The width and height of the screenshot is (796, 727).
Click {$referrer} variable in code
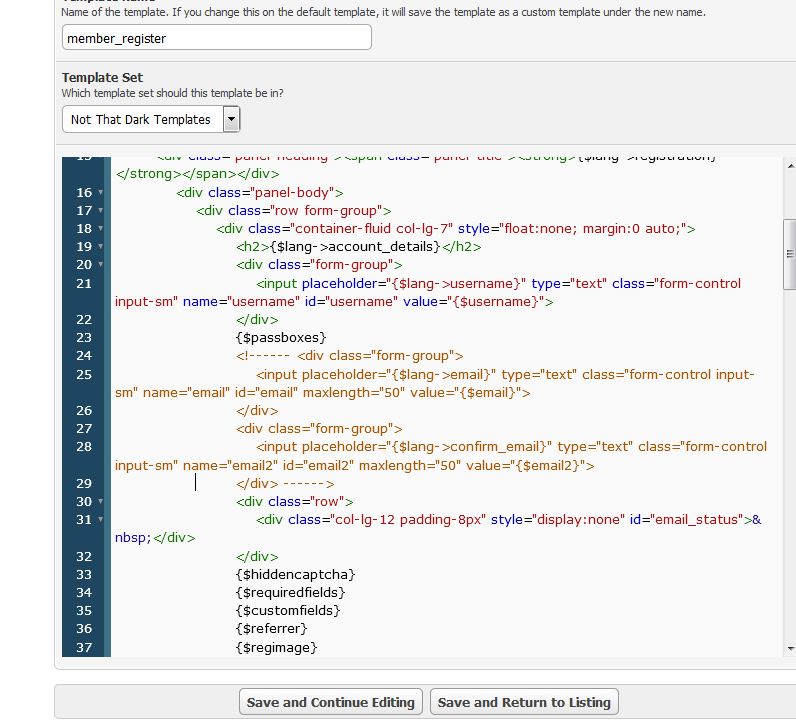tap(272, 629)
